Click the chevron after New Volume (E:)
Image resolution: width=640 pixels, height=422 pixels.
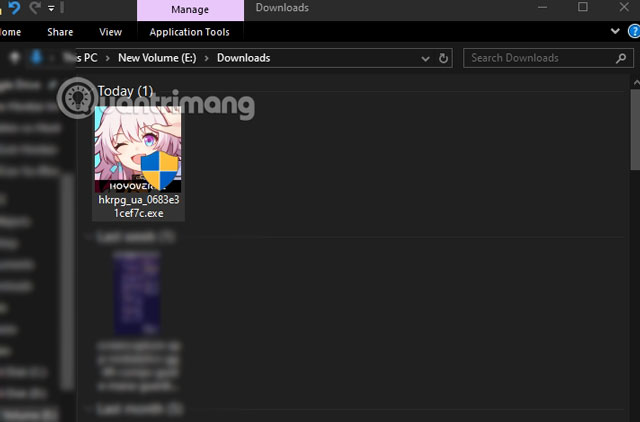coord(207,58)
